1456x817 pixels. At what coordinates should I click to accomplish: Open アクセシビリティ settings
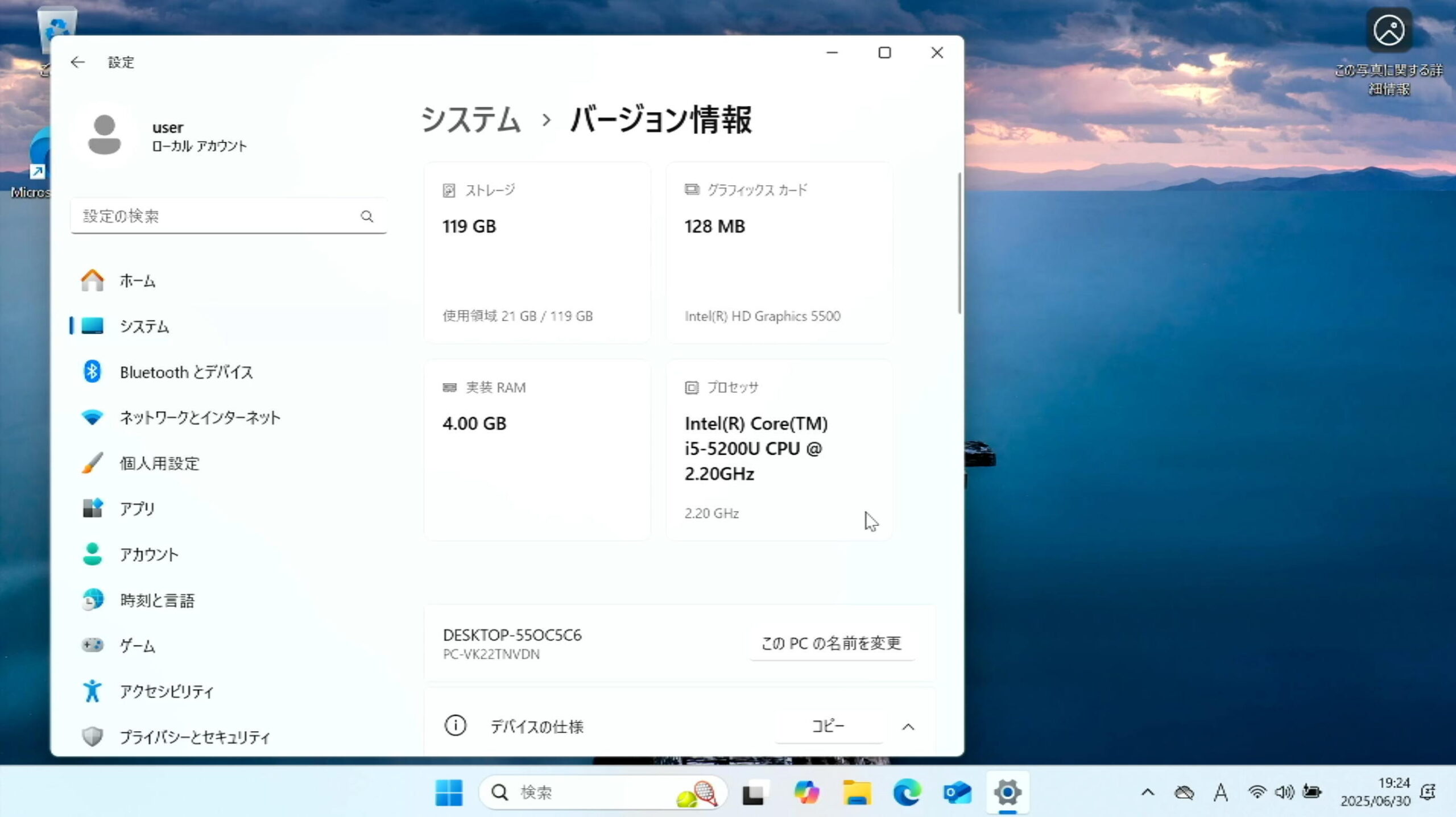166,691
